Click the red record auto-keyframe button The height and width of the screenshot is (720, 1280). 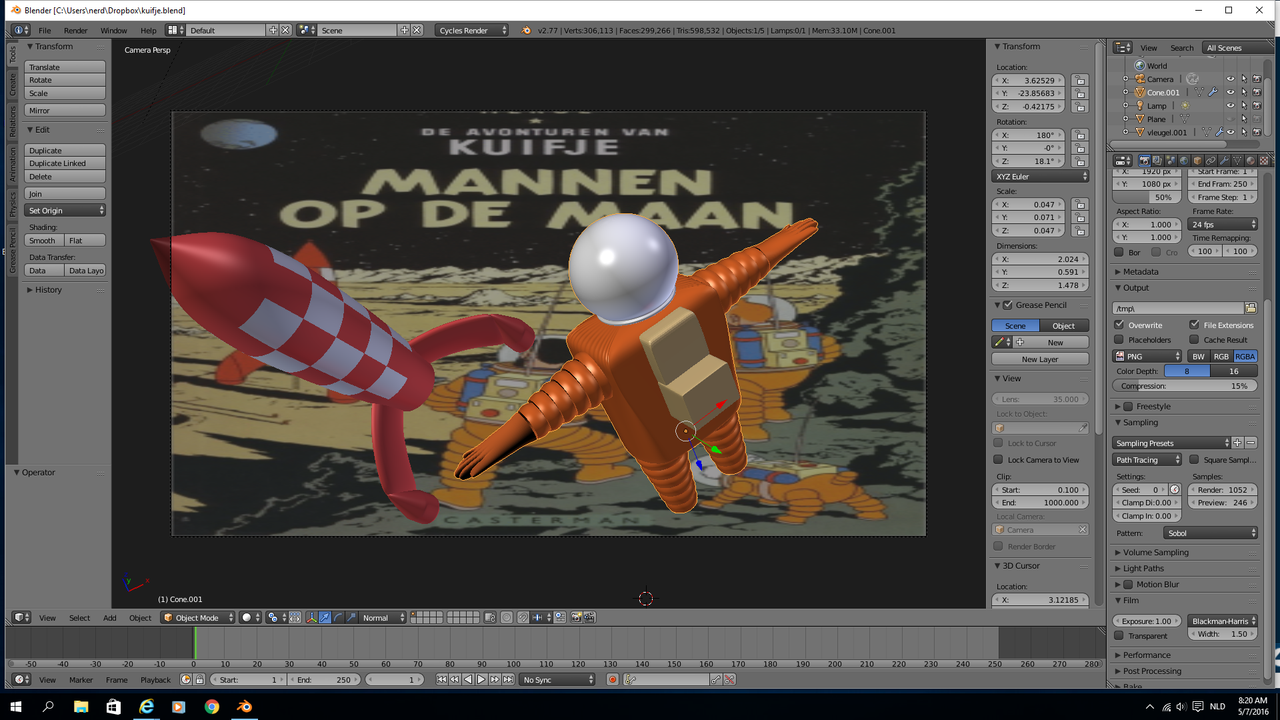[613, 680]
